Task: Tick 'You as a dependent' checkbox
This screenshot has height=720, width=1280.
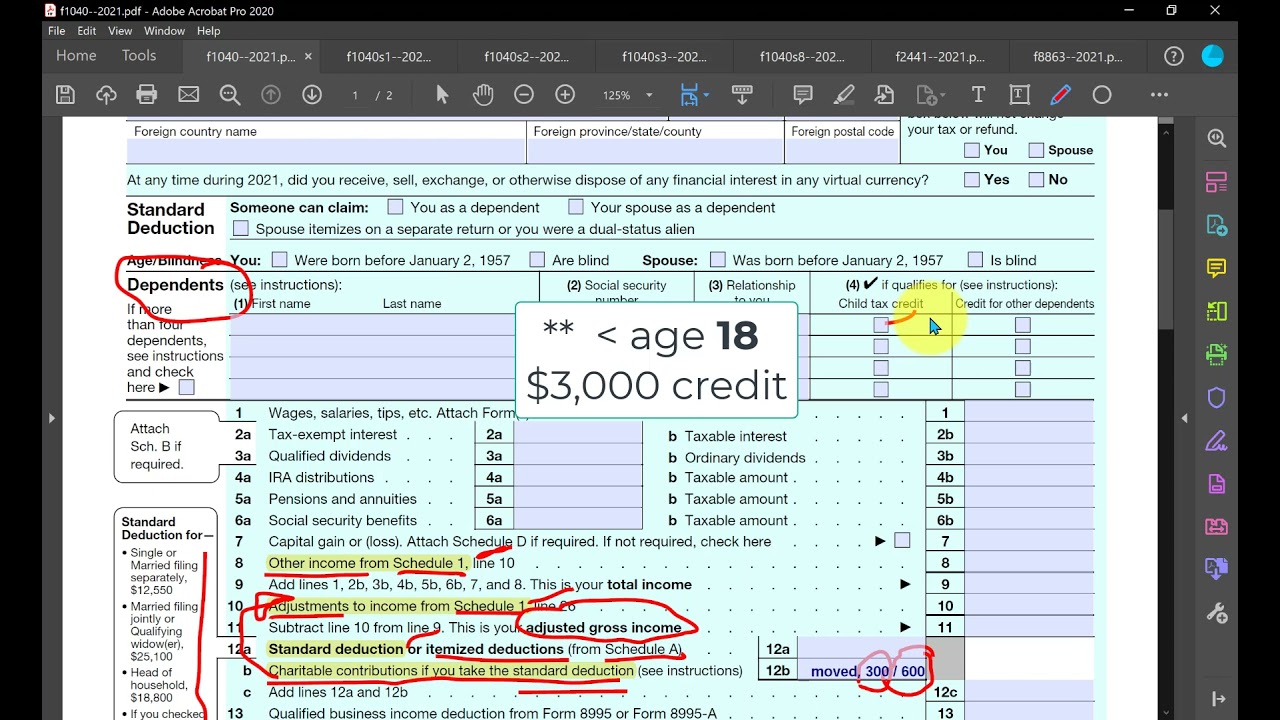Action: tap(395, 207)
